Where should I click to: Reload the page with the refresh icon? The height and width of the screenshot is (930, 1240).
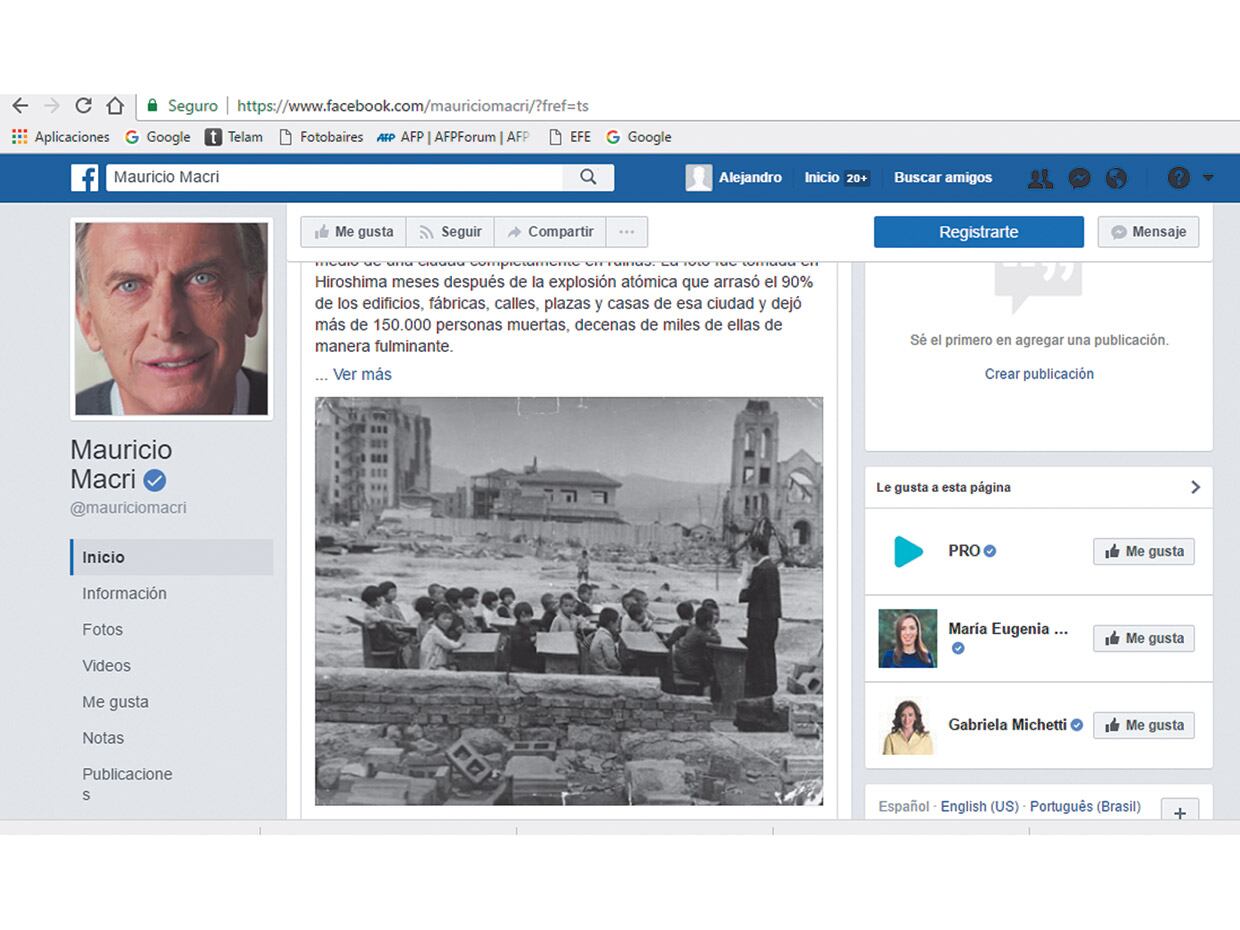tap(83, 104)
